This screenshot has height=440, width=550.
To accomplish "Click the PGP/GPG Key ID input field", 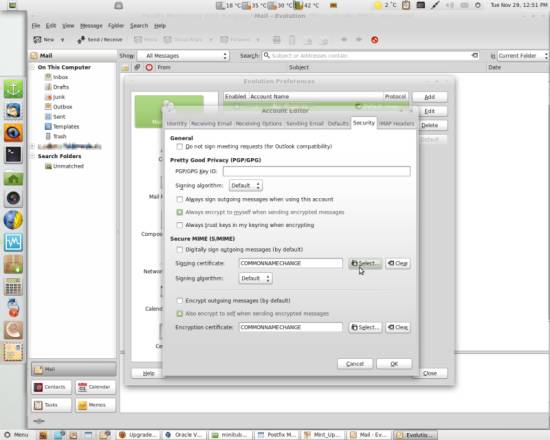I will click(316, 171).
